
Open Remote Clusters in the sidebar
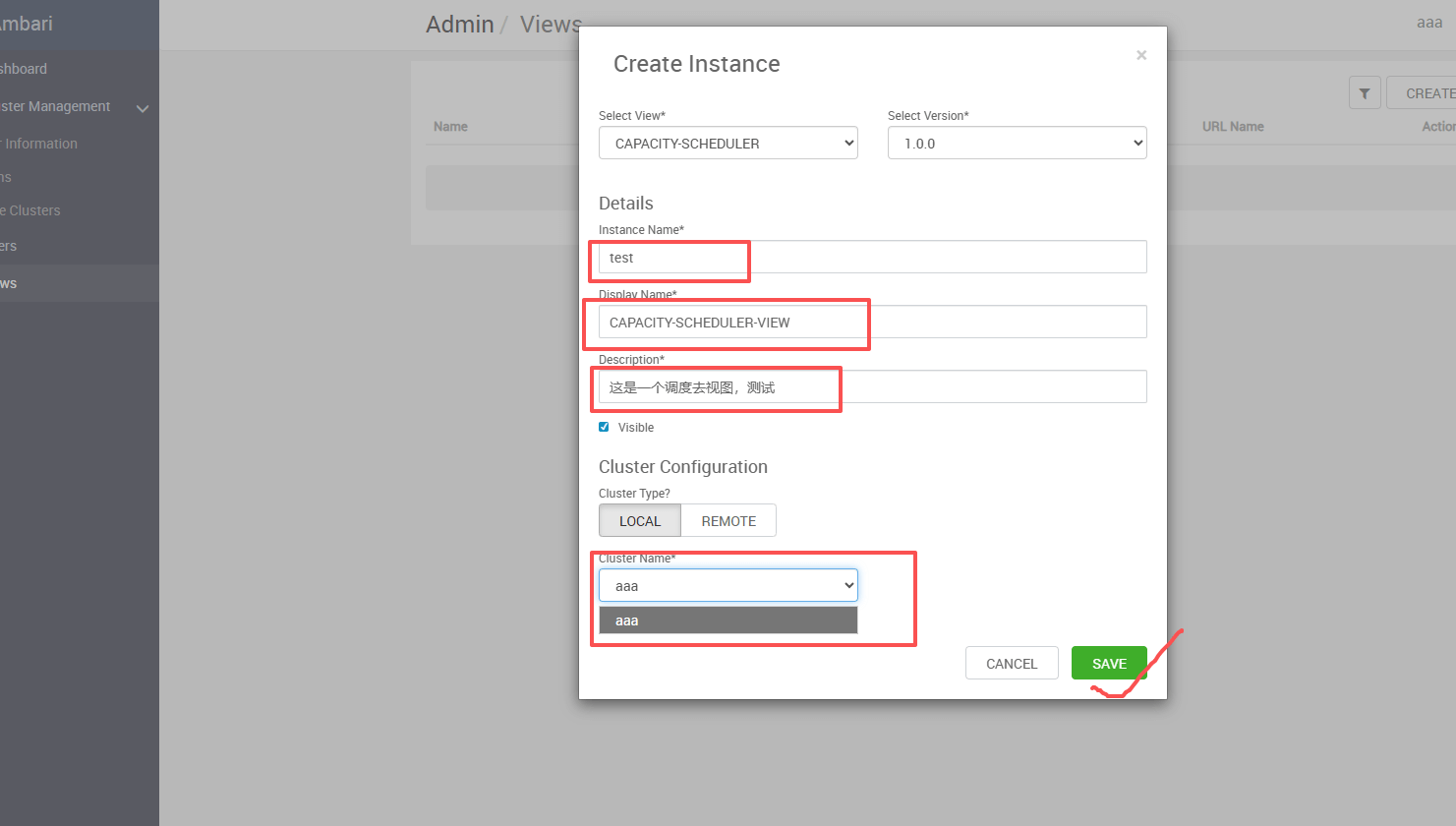[x=30, y=210]
